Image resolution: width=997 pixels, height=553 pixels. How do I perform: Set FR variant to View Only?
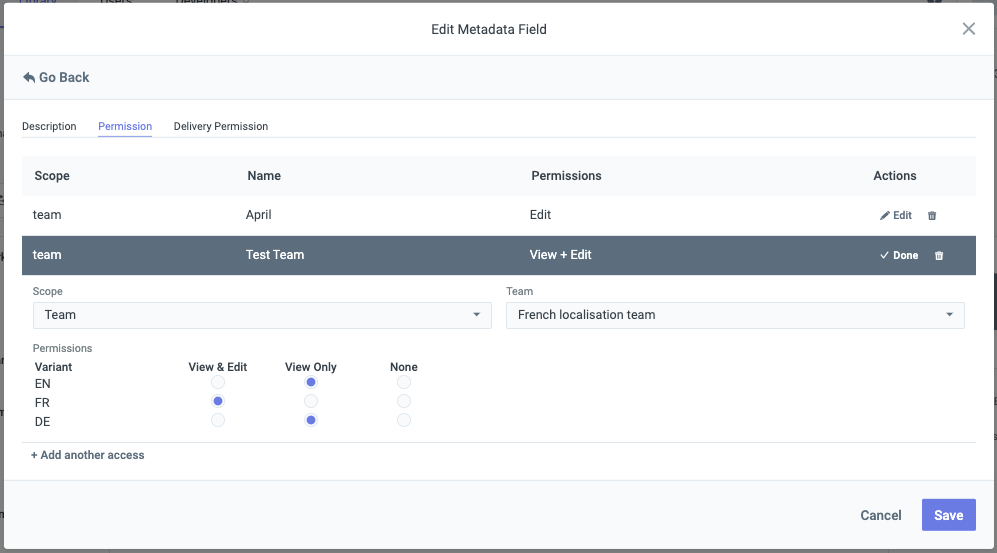click(x=311, y=401)
